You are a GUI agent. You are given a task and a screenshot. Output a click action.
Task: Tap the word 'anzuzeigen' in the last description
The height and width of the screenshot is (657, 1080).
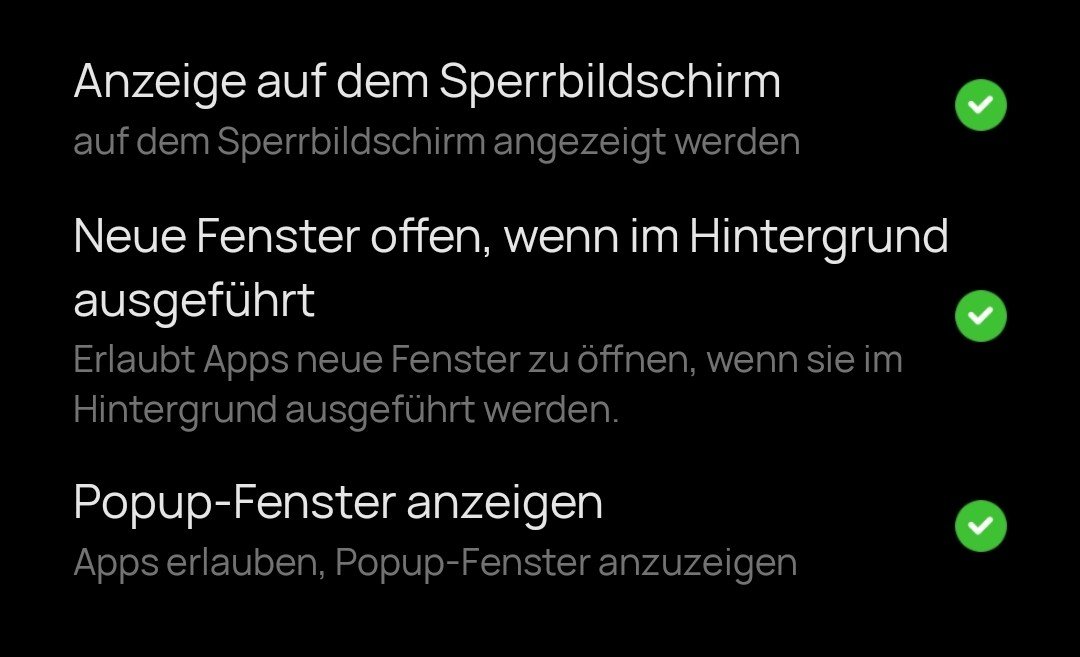(x=697, y=563)
